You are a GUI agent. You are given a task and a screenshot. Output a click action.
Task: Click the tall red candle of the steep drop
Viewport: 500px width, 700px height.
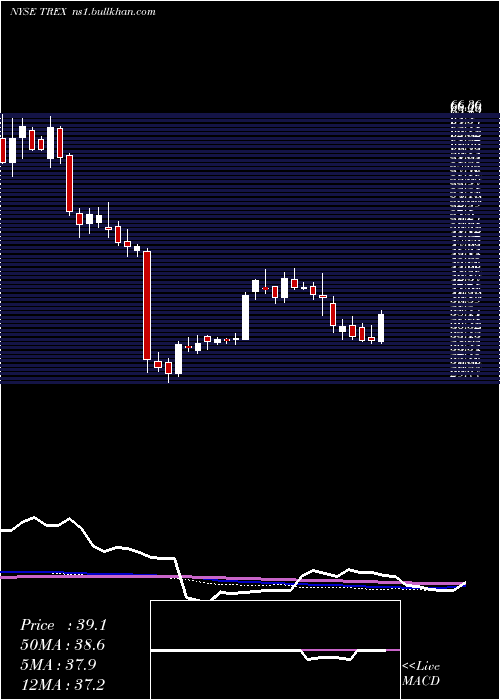click(147, 305)
